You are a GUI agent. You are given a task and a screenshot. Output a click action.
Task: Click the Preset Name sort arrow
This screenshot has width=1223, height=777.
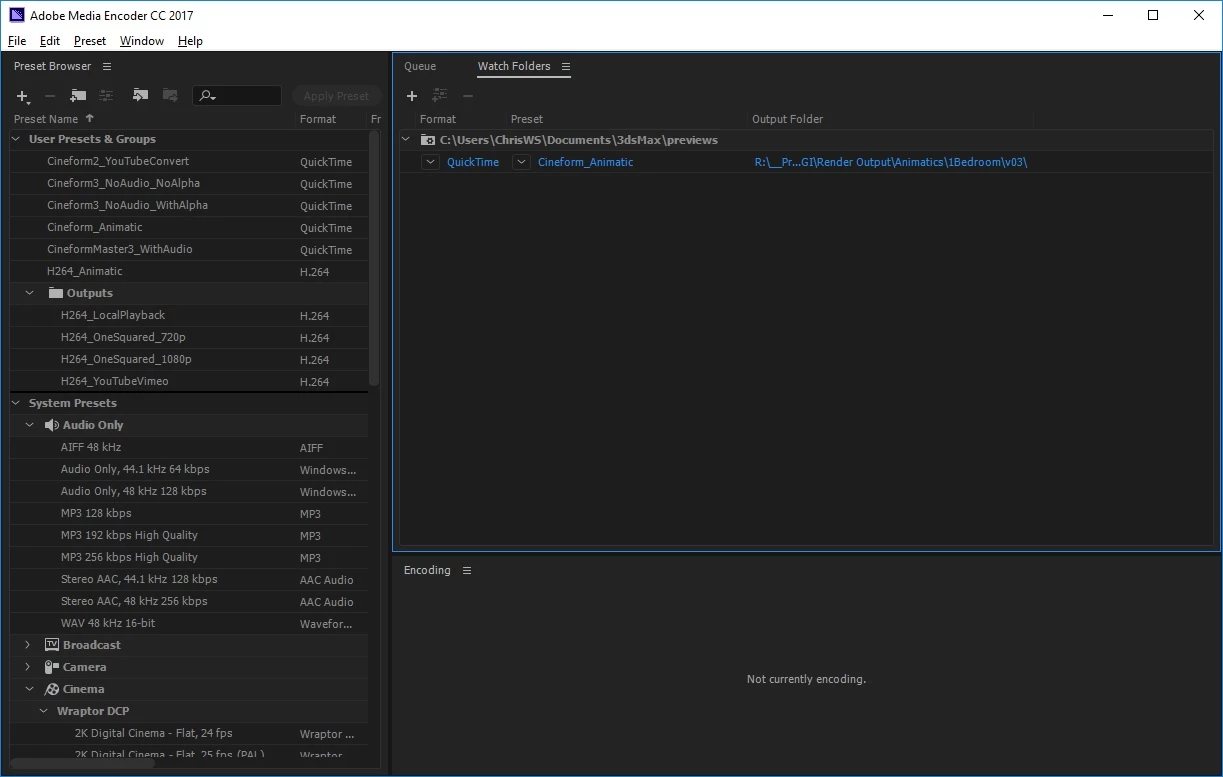click(90, 118)
